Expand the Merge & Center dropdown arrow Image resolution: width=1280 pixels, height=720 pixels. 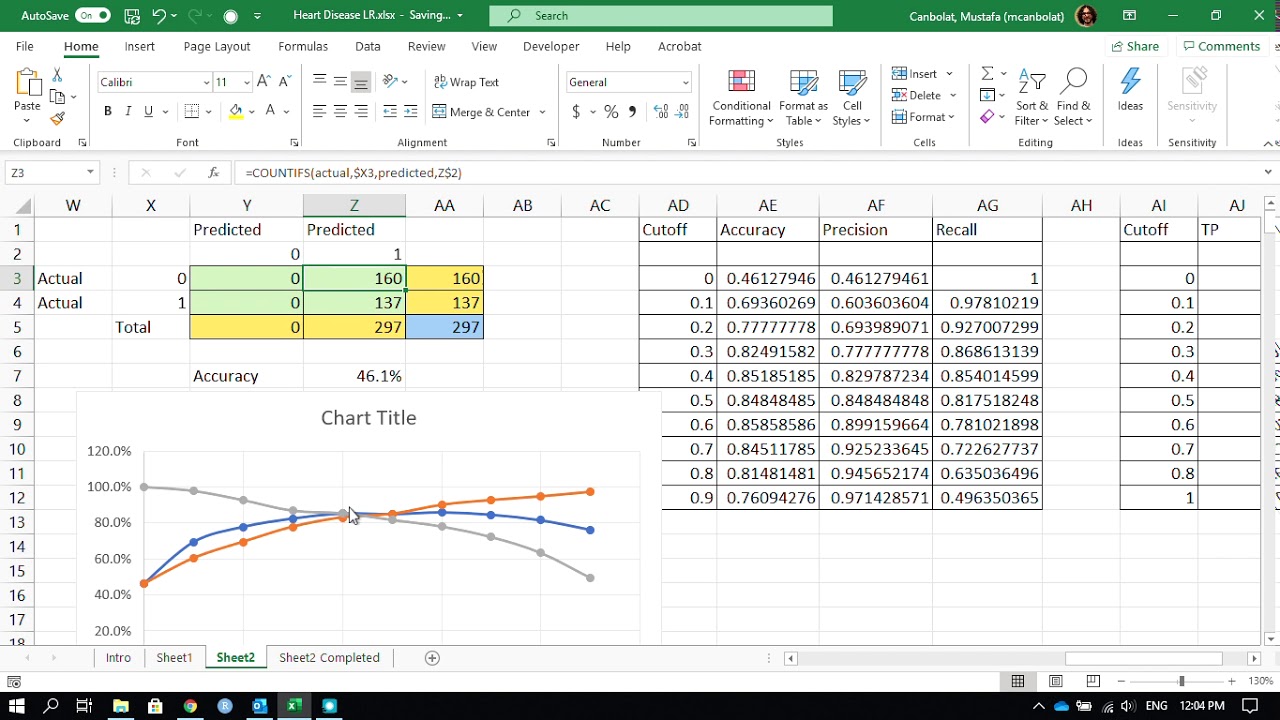542,112
